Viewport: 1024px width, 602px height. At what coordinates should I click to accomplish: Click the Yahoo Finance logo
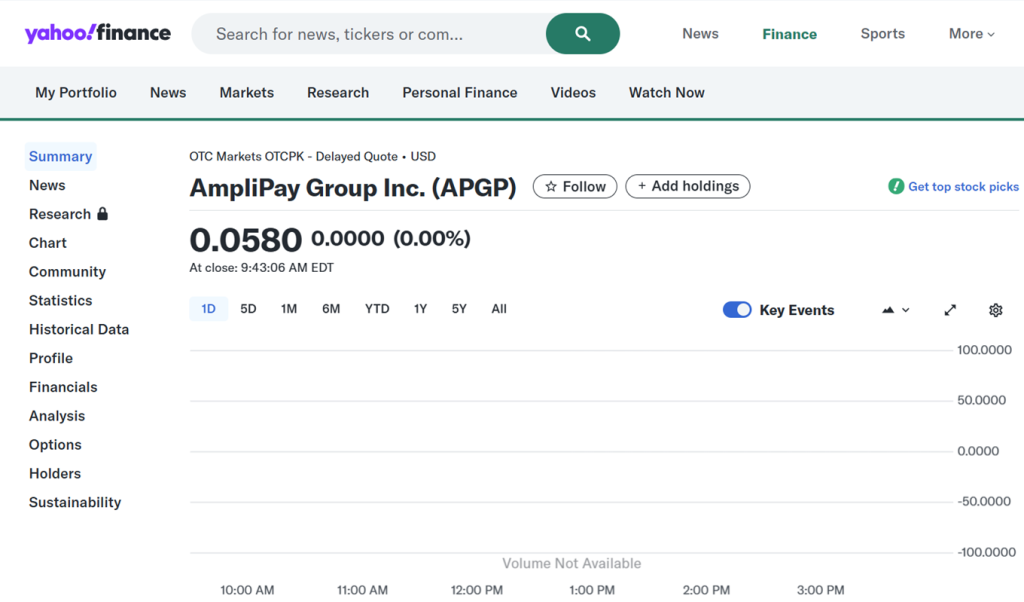tap(98, 33)
